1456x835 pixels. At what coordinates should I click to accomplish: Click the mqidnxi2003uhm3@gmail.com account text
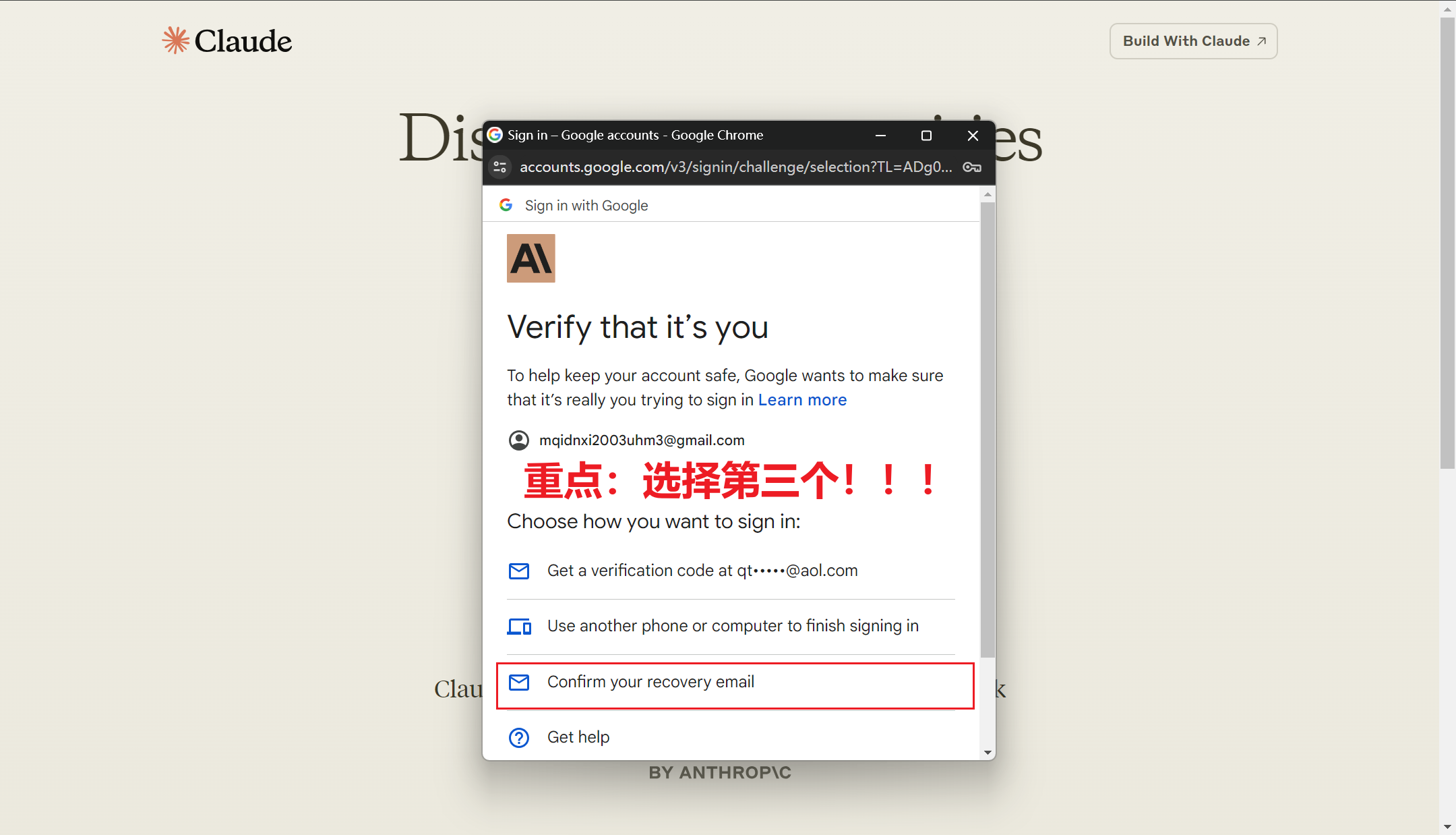(x=642, y=440)
